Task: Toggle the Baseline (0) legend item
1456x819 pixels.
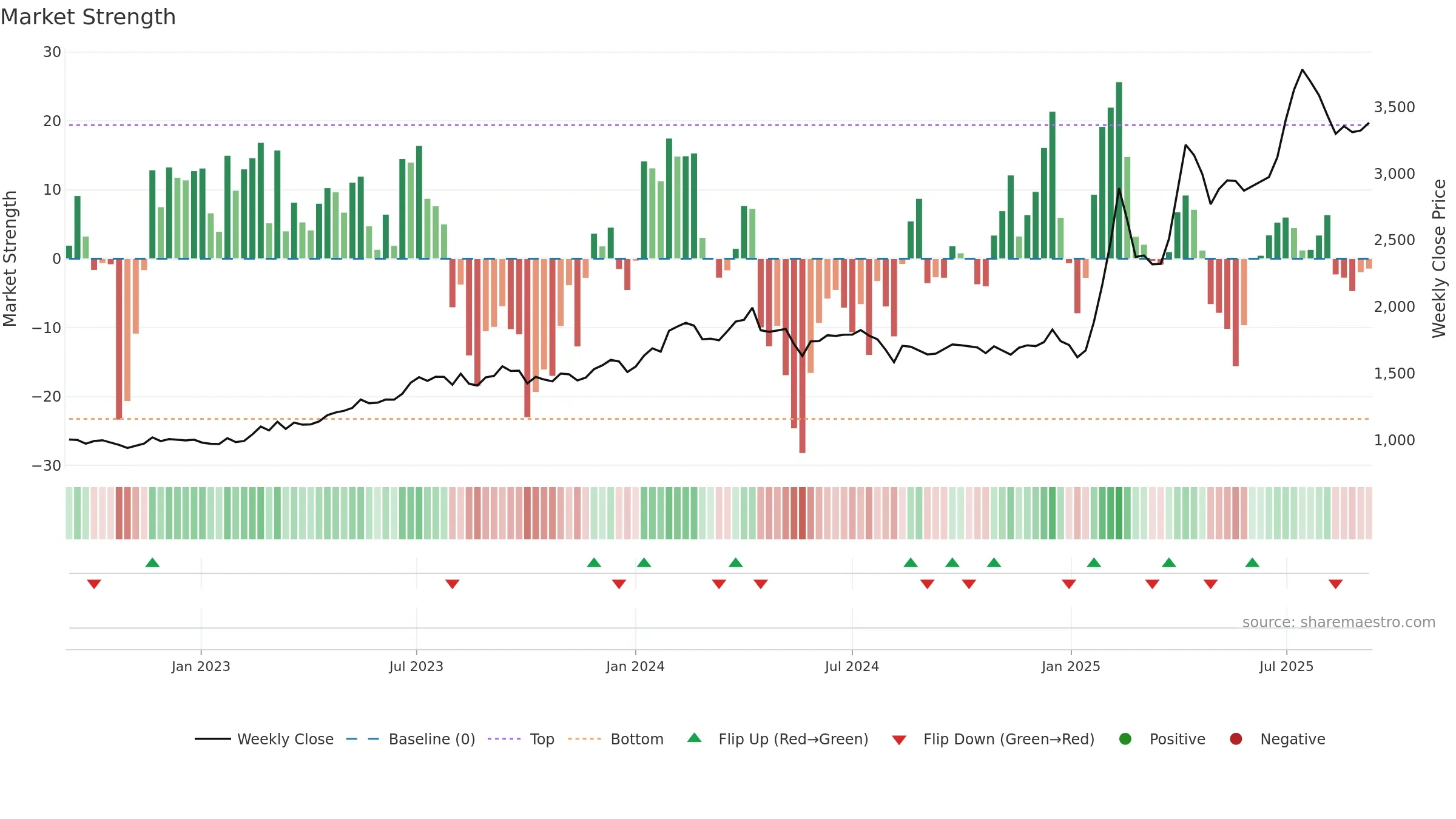Action: (x=410, y=739)
